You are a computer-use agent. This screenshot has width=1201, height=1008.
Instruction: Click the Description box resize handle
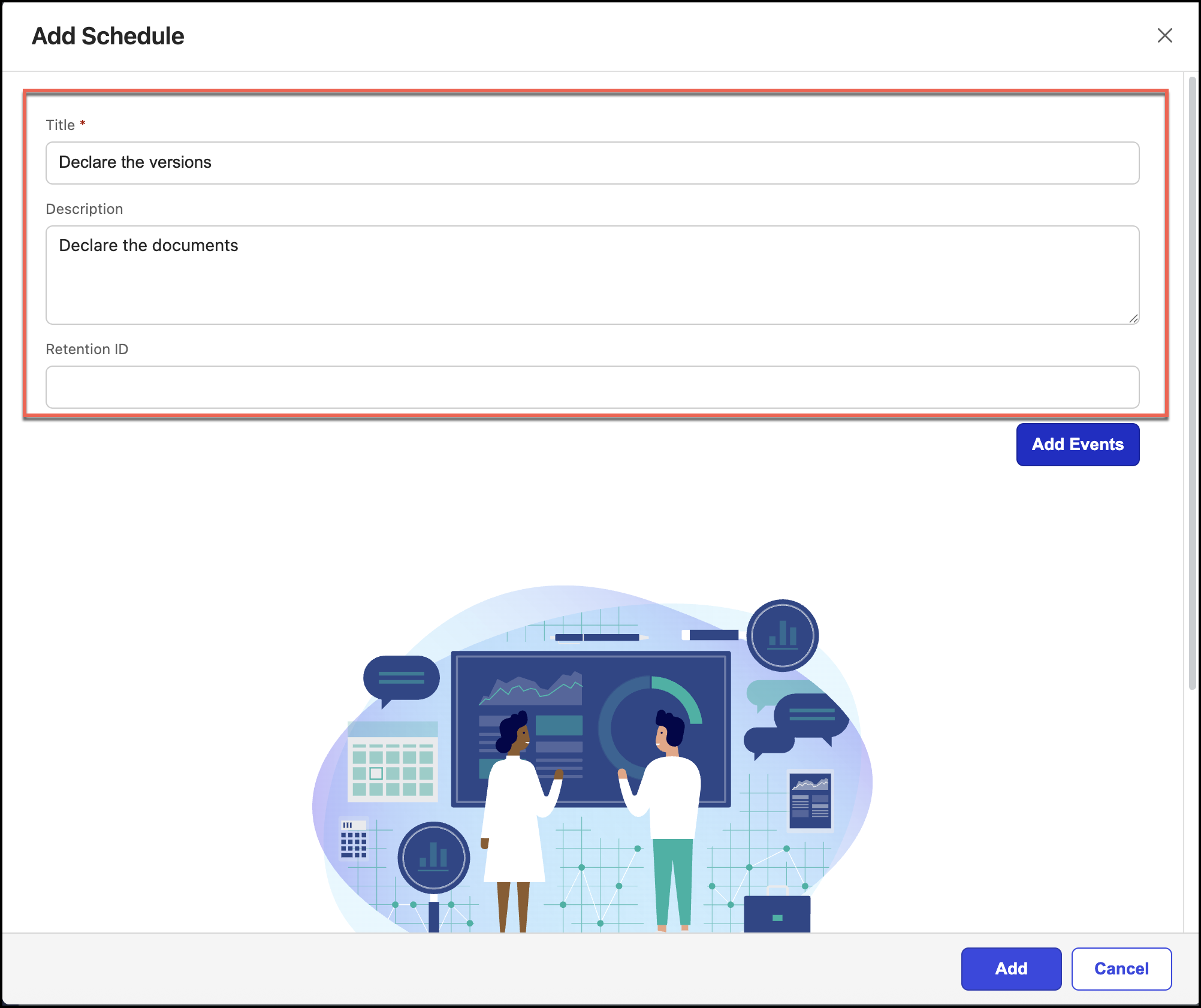tap(1133, 319)
